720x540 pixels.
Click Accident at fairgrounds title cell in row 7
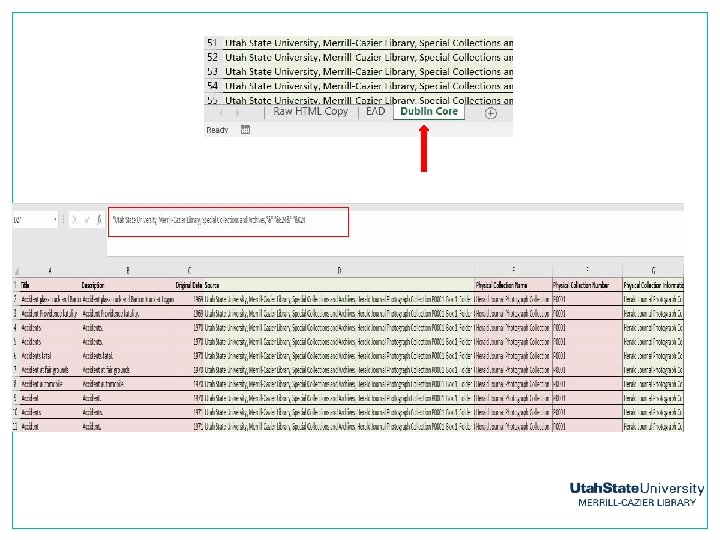50,370
